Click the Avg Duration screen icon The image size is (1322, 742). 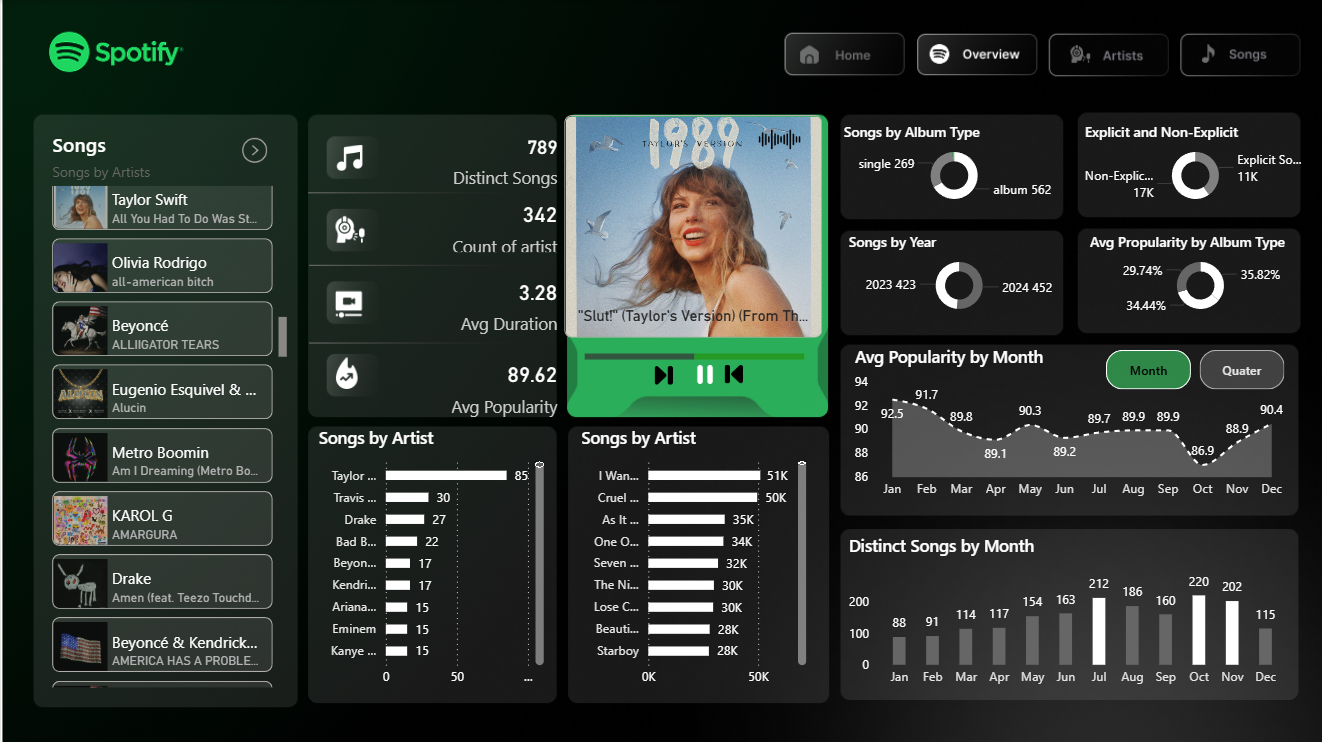[x=351, y=304]
